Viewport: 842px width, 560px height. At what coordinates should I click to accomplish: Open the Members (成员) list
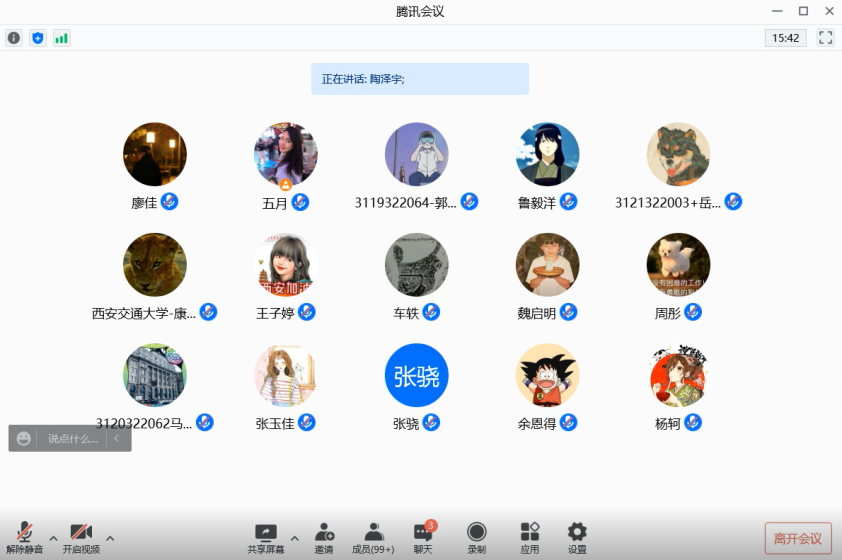(373, 538)
